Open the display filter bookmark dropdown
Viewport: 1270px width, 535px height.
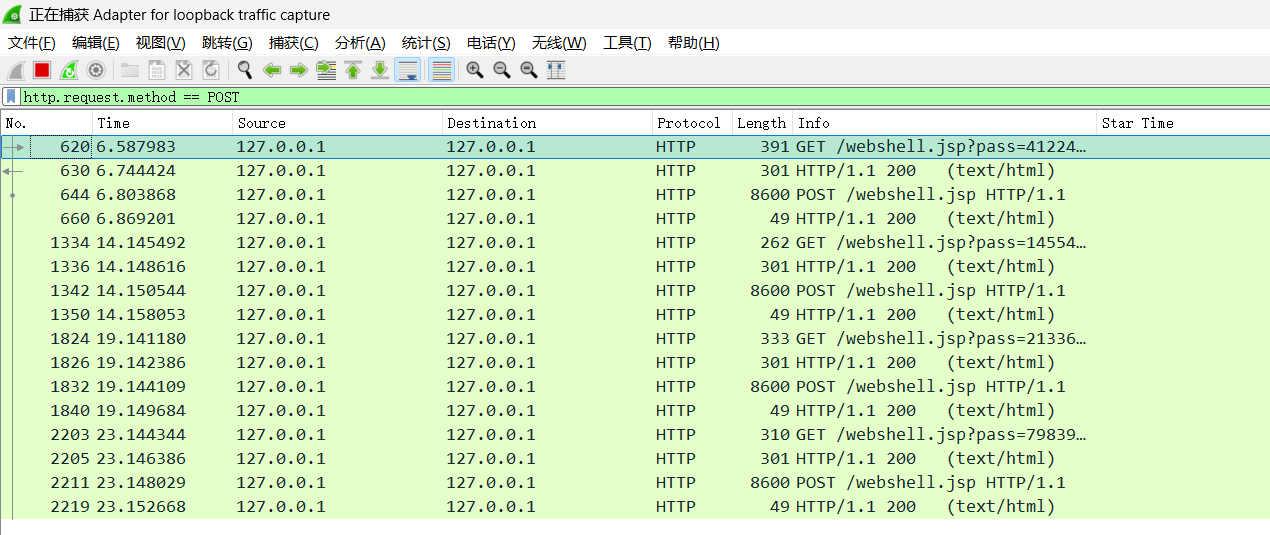click(11, 97)
